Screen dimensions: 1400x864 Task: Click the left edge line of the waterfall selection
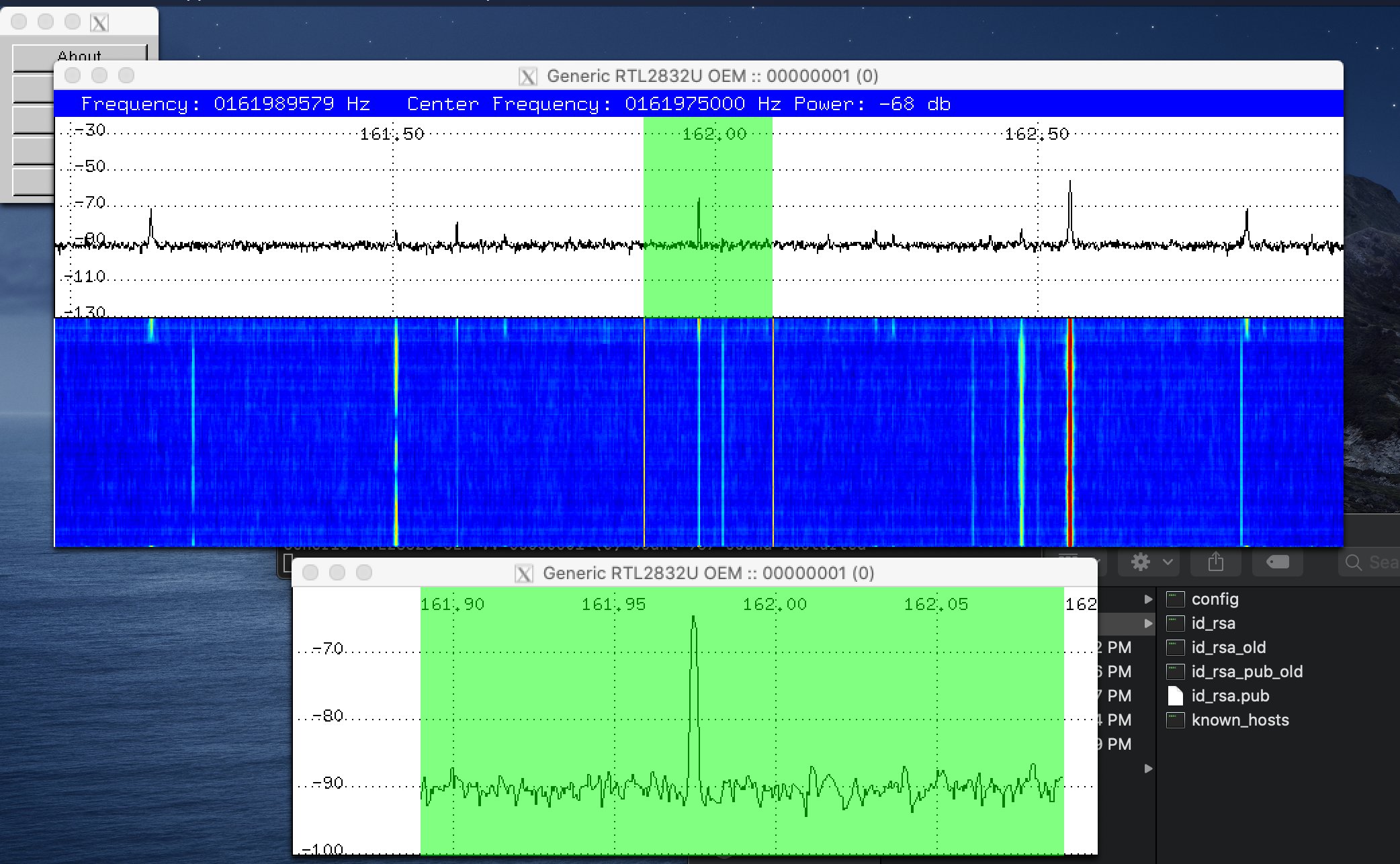(644, 432)
